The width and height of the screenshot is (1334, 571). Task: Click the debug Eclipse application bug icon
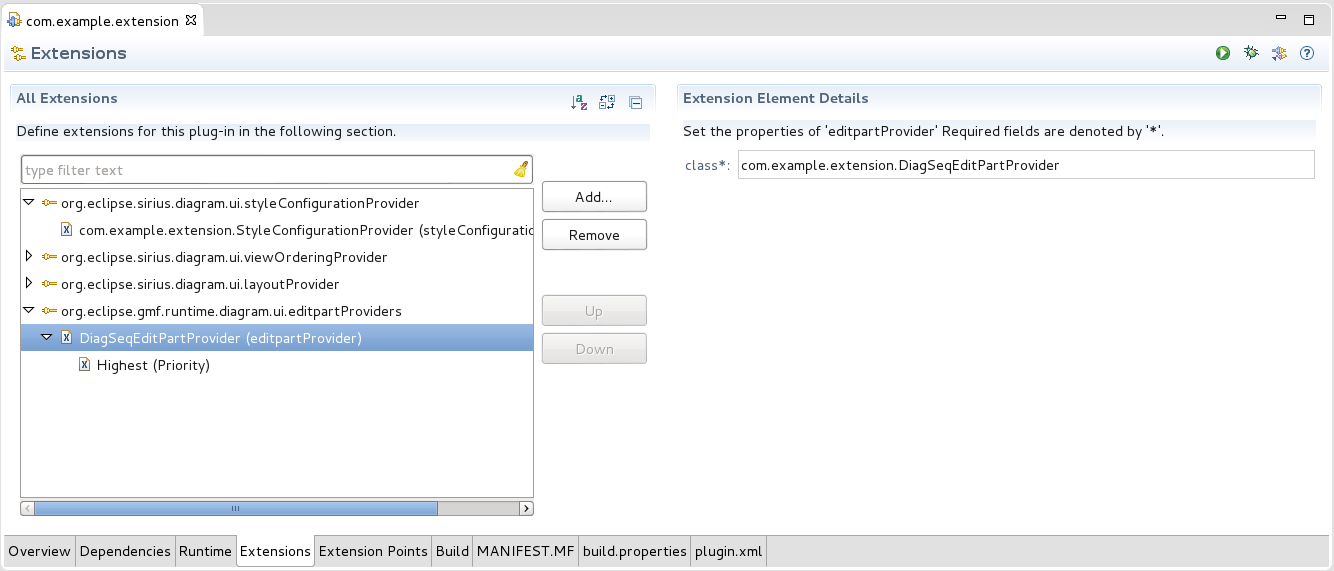1250,53
